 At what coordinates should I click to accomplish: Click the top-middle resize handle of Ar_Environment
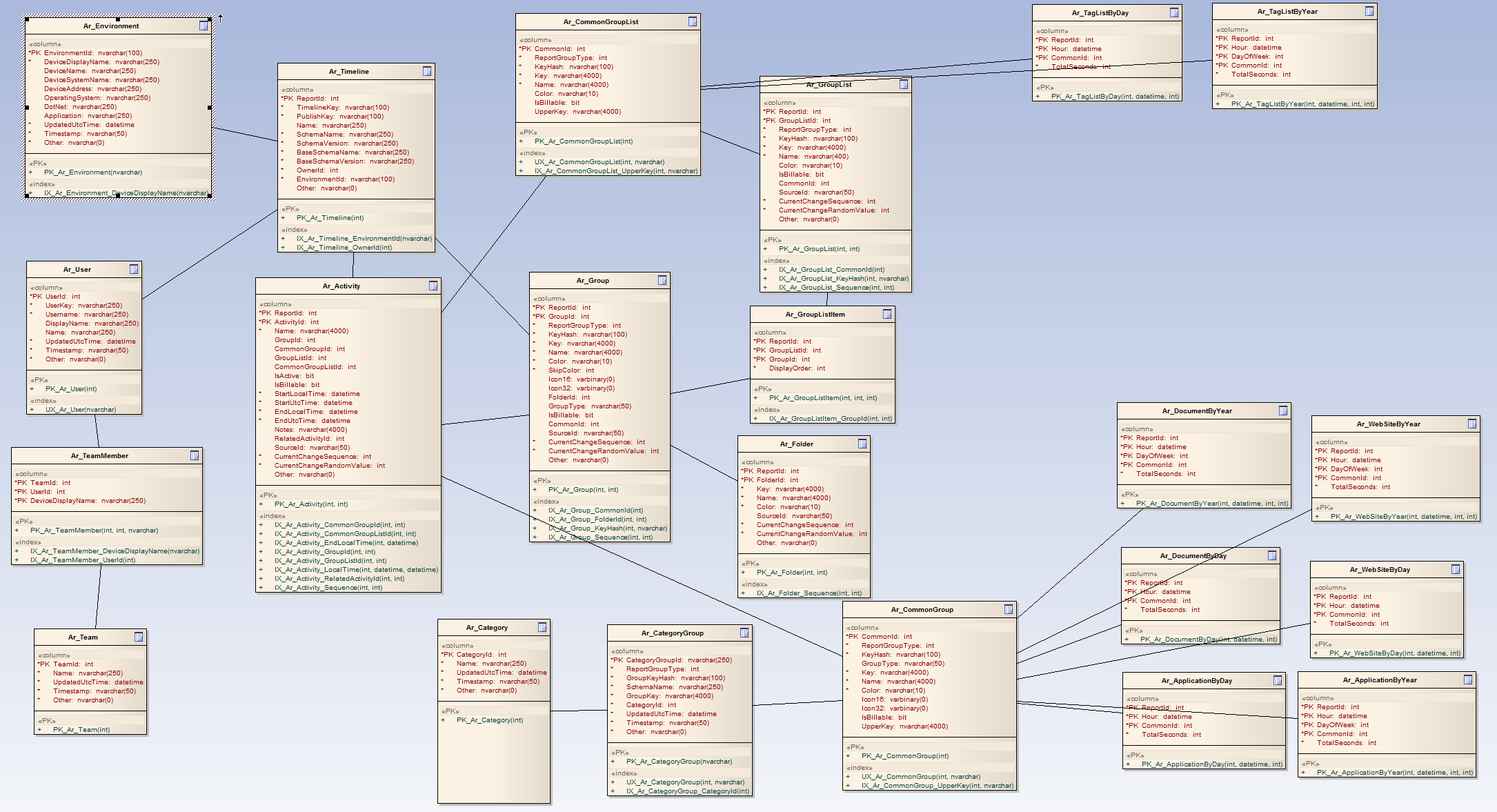(x=118, y=19)
